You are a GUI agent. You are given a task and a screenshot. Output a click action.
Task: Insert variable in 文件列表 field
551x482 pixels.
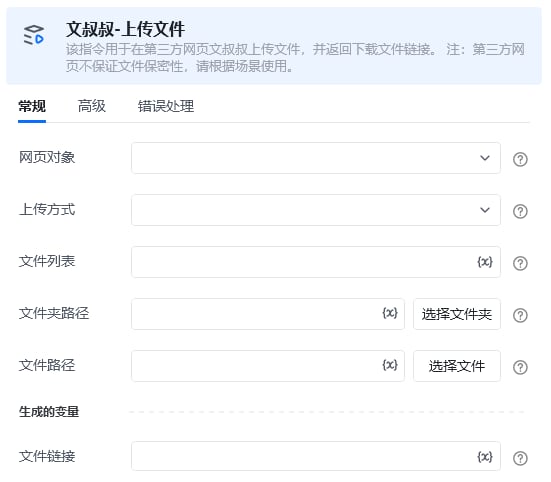pos(485,262)
